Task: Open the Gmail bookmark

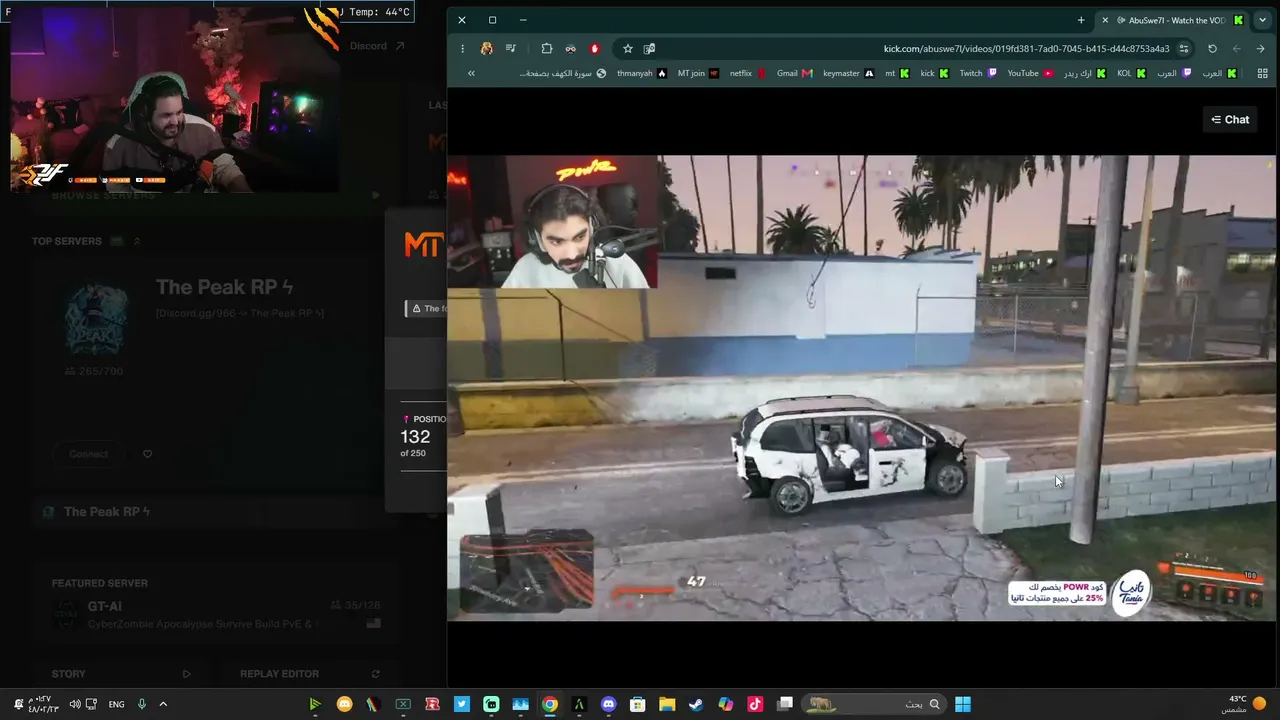Action: coord(794,73)
